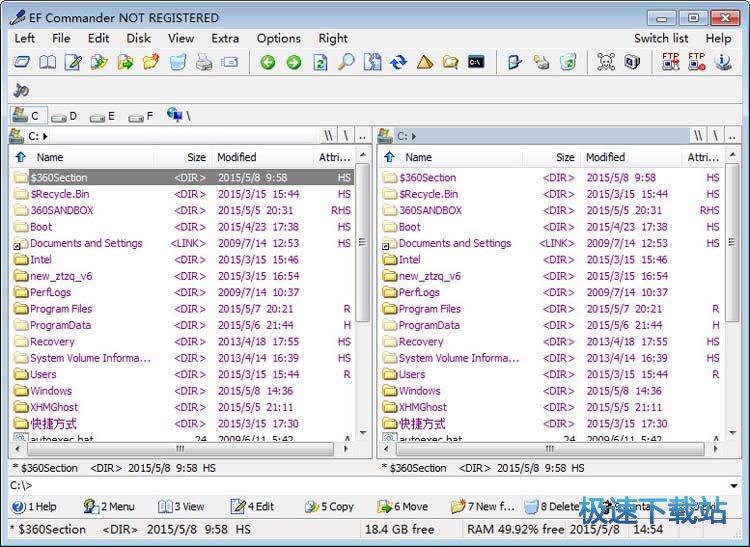Viewport: 750px width, 547px height.
Task: Click the yellow triangle toolbar icon
Action: pos(424,62)
